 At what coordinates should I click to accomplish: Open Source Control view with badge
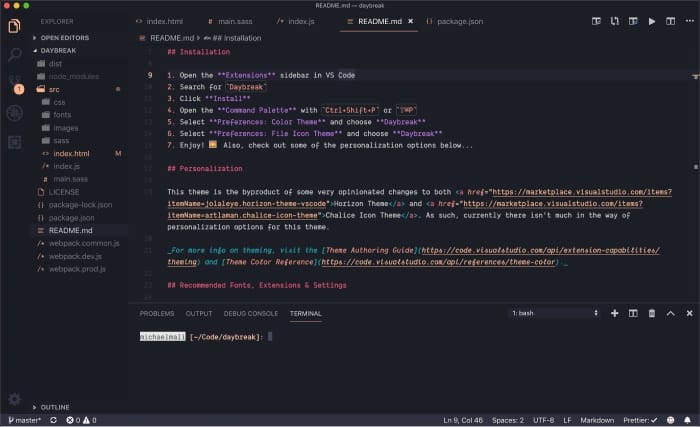pyautogui.click(x=15, y=84)
